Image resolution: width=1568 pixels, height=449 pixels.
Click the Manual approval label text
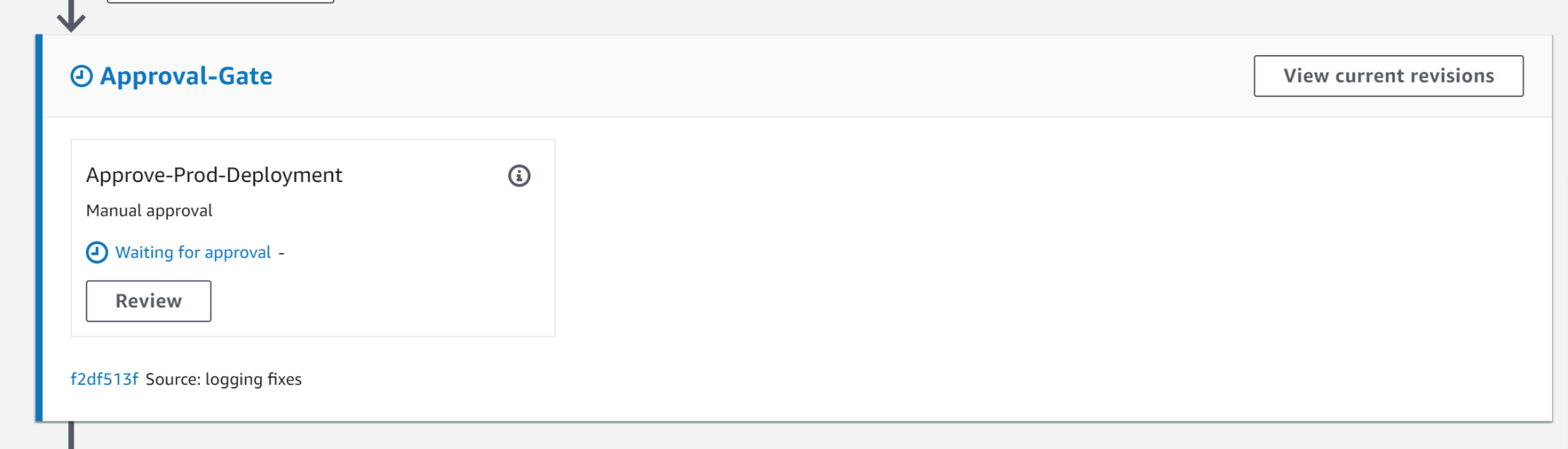(x=149, y=210)
